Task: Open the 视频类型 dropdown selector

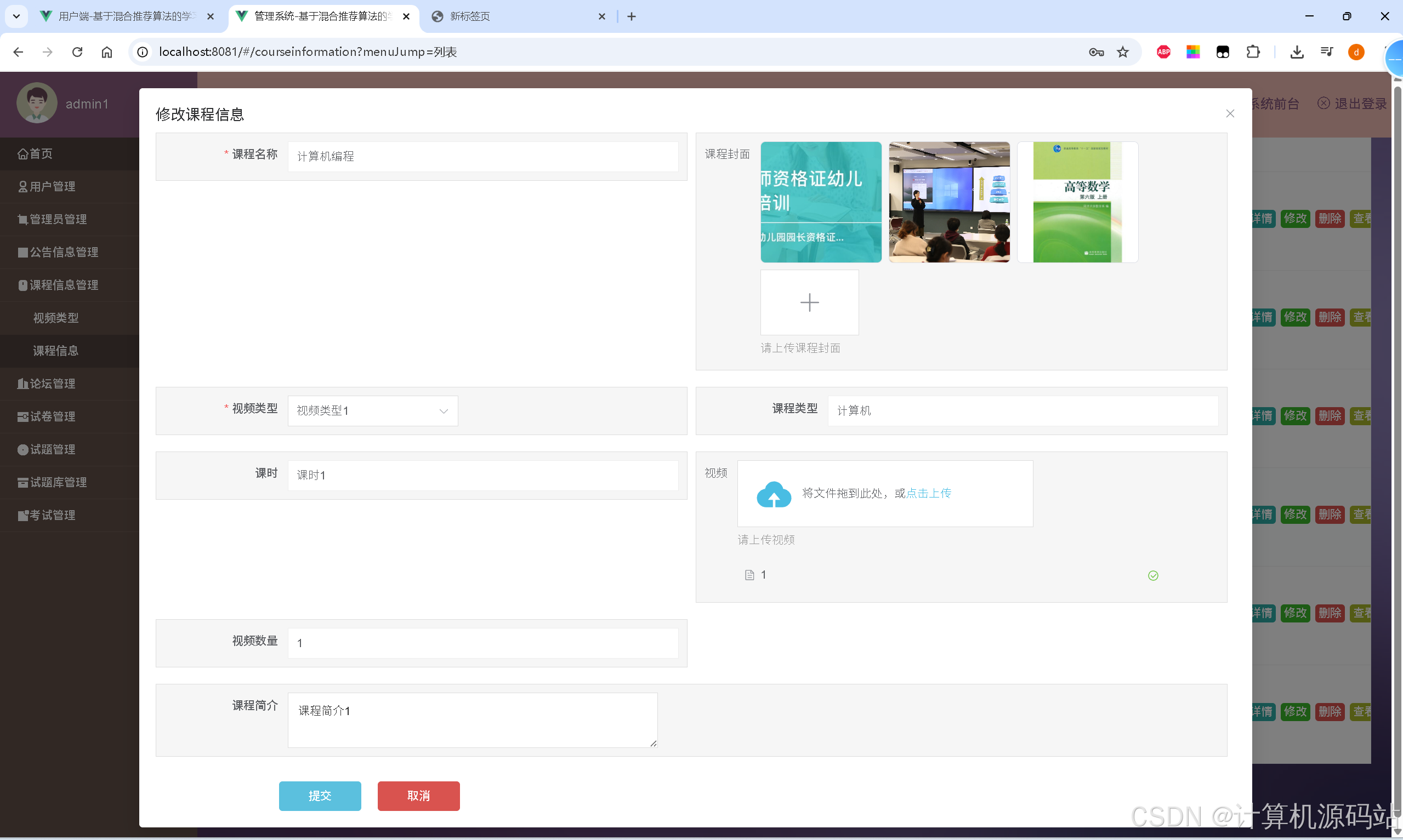Action: pyautogui.click(x=373, y=411)
